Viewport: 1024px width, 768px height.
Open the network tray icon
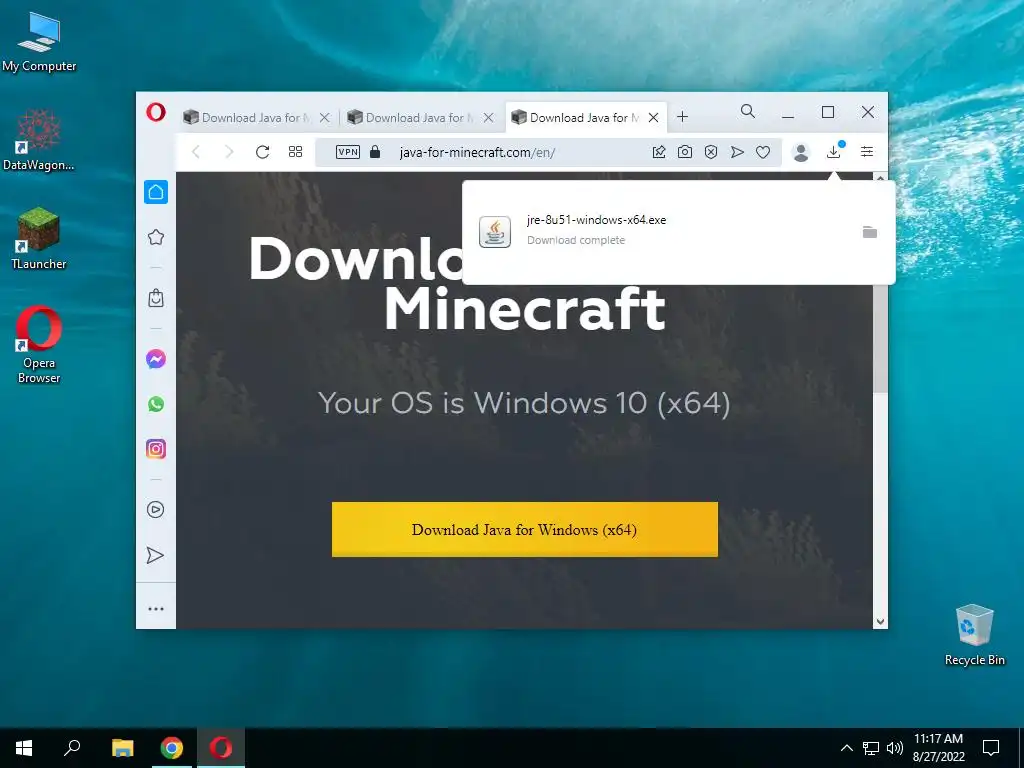(871, 748)
